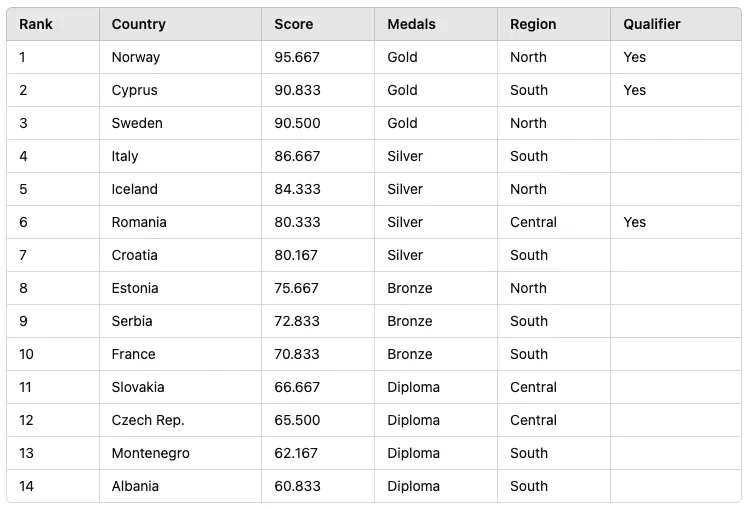This screenshot has height=510, width=748.
Task: Sort by the Country column header
Action: (x=139, y=24)
